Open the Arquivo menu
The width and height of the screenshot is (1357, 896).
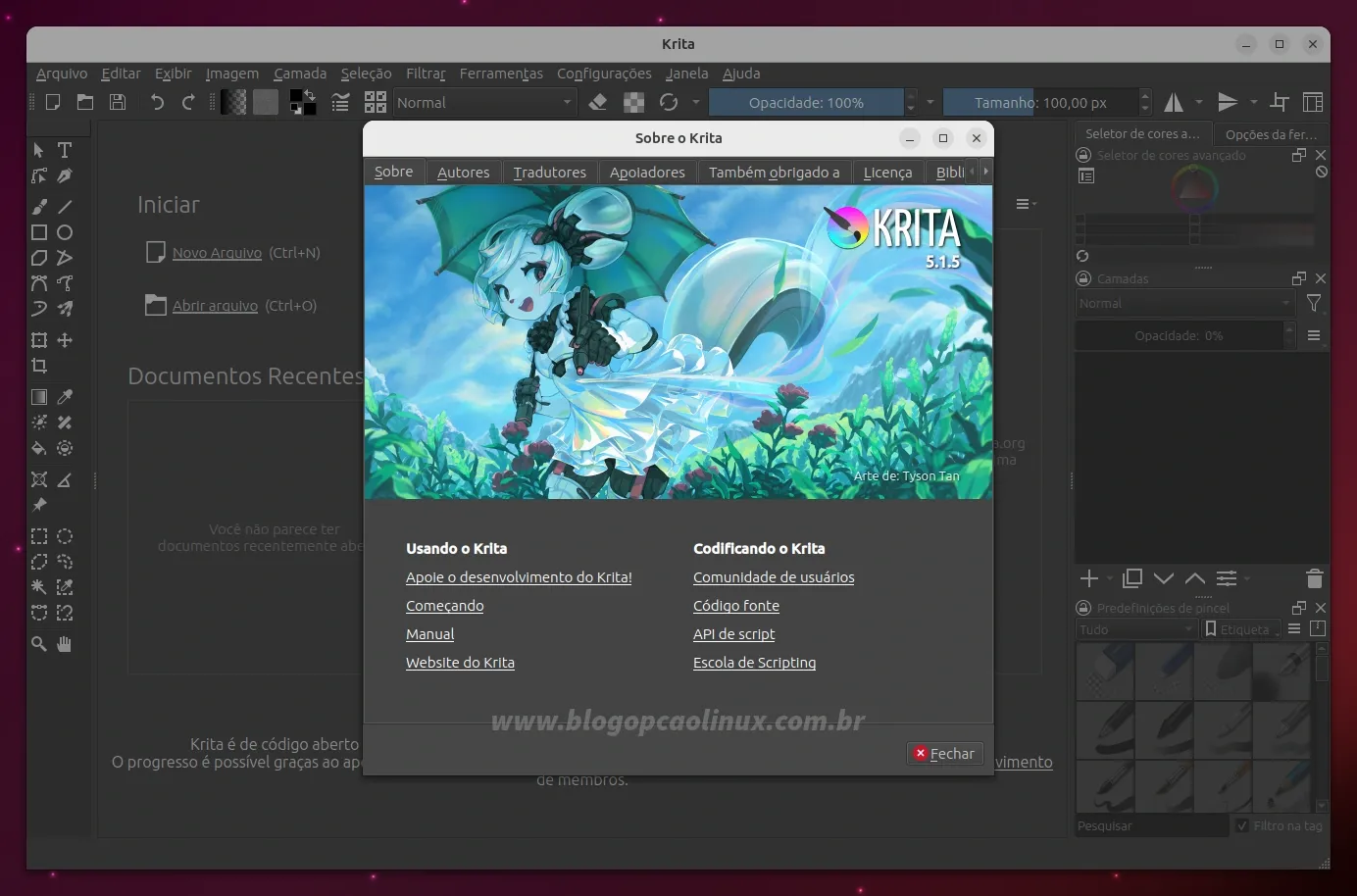(62, 74)
